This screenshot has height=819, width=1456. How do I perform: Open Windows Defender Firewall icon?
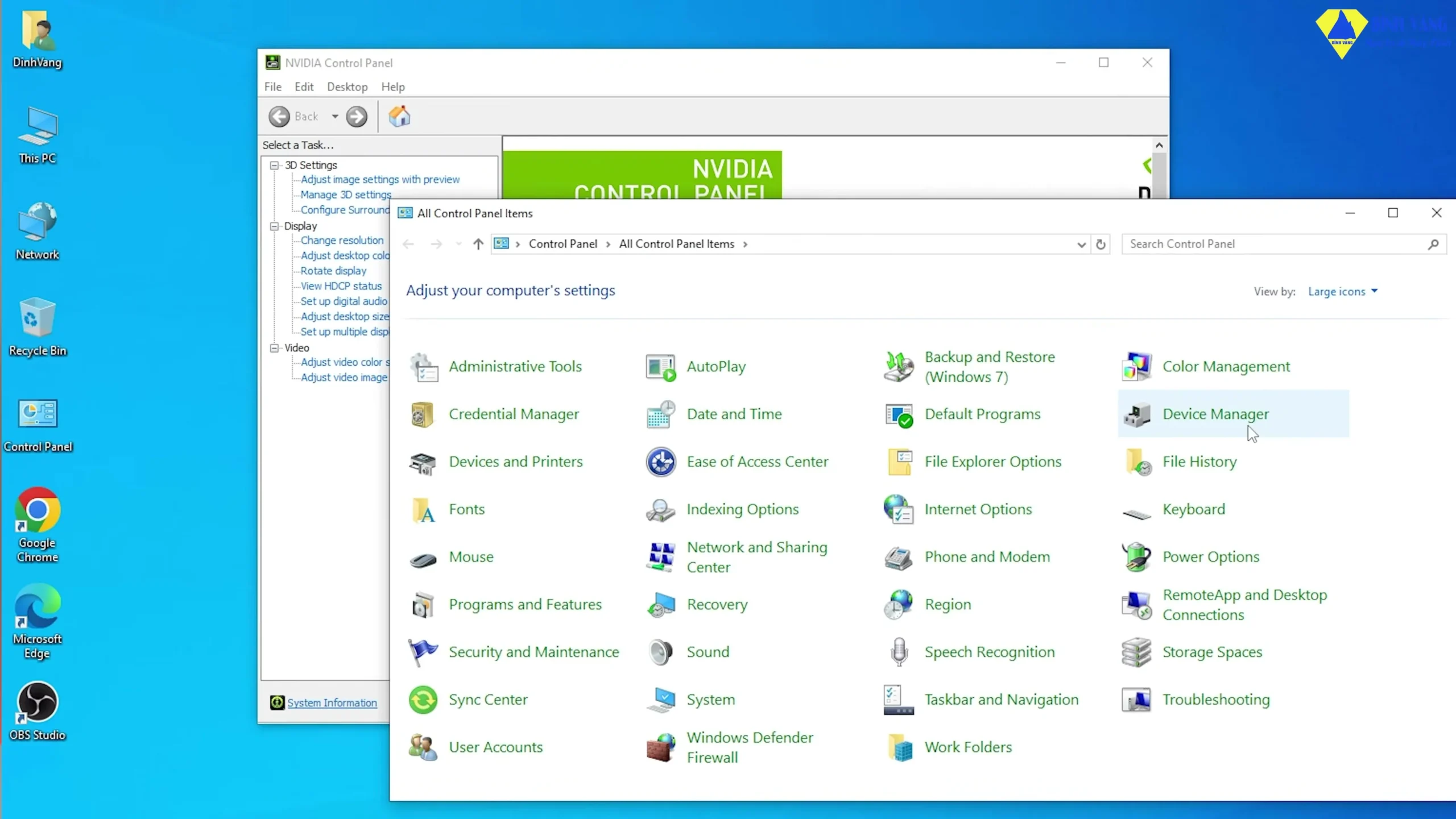tap(660, 747)
